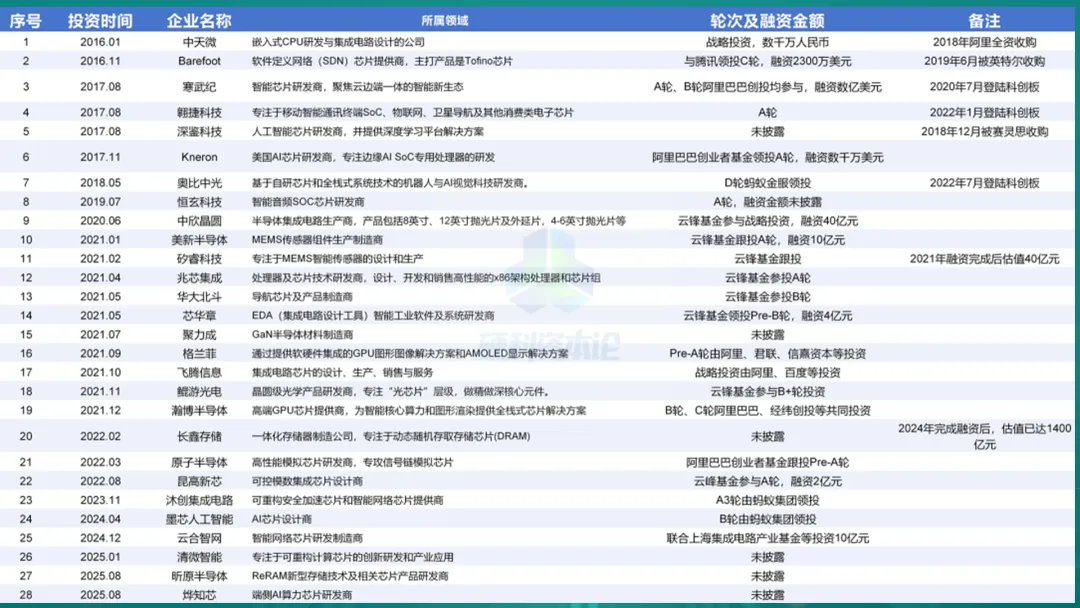Click the funding cell 阿里巴巴创业者基金跟投Pre-A轮
This screenshot has height=608, width=1080.
(x=767, y=461)
